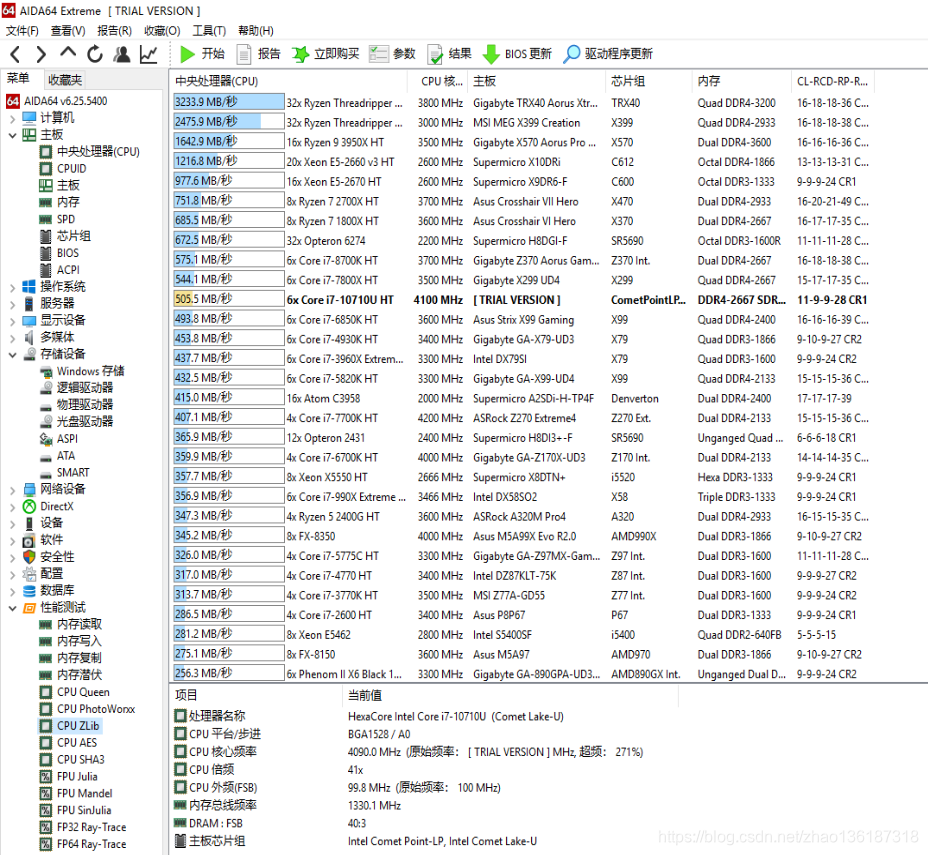This screenshot has height=855, width=928.
Task: Select the 2475.9 MB/秒 result bar
Action: coord(228,122)
